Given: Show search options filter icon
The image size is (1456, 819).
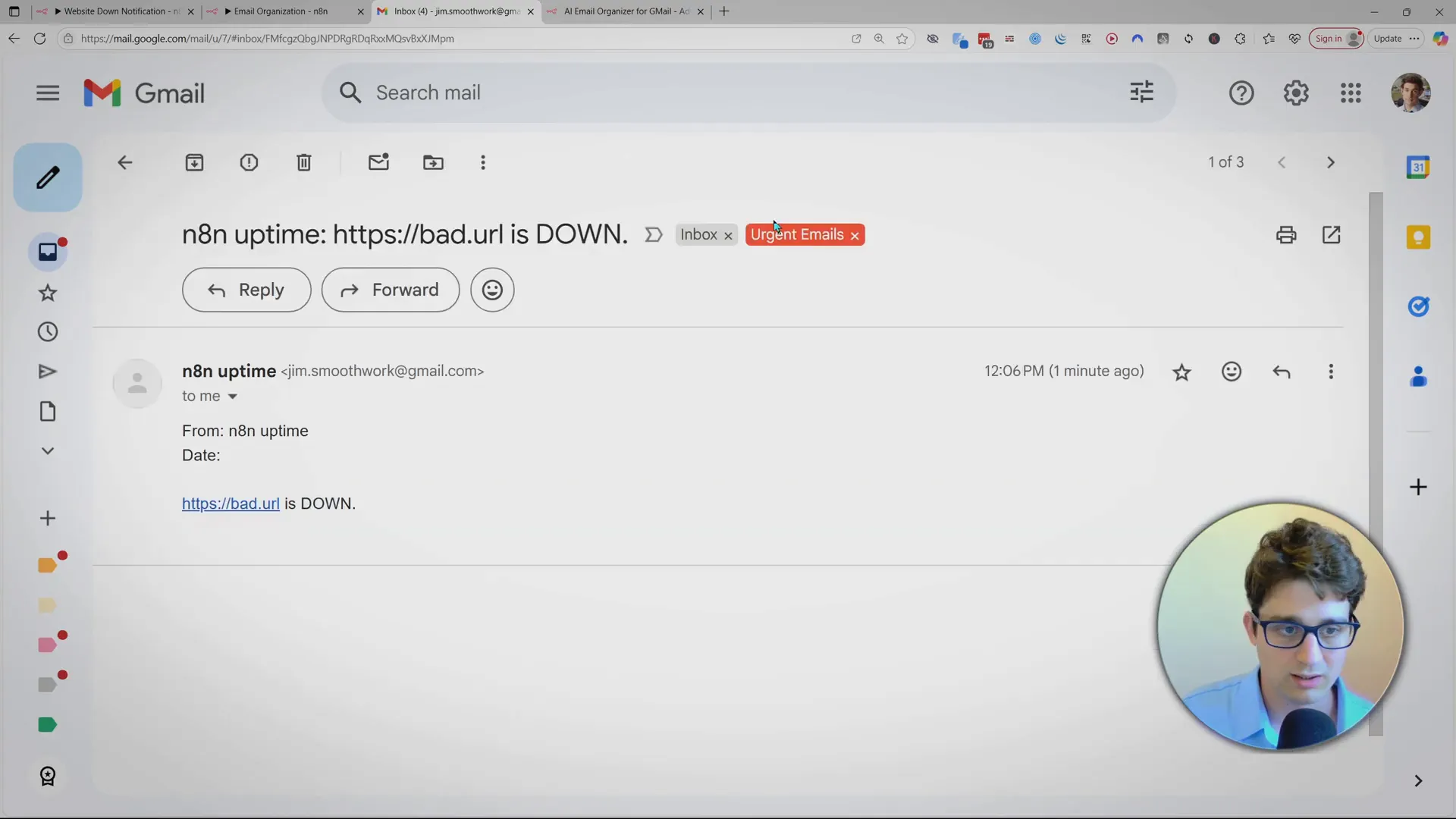Looking at the screenshot, I should [x=1141, y=93].
